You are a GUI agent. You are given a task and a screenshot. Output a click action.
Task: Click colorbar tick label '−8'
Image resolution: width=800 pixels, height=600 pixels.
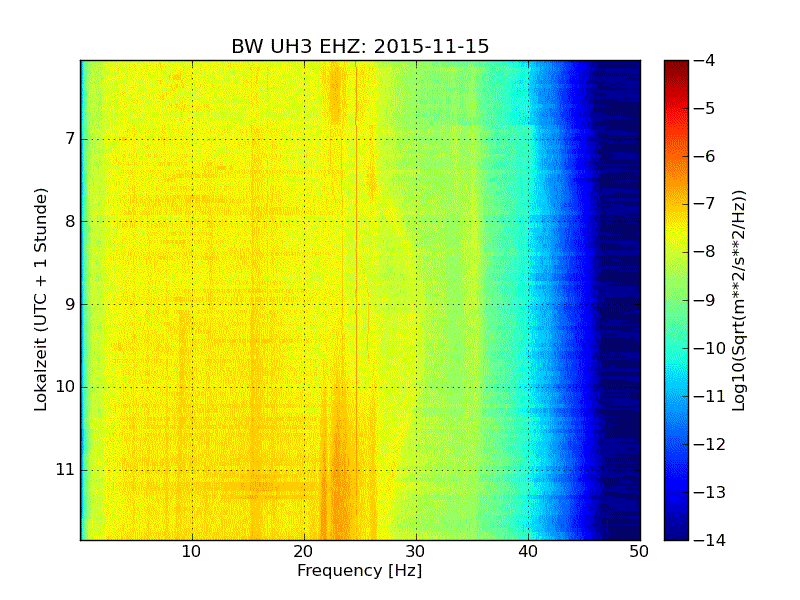click(x=705, y=252)
